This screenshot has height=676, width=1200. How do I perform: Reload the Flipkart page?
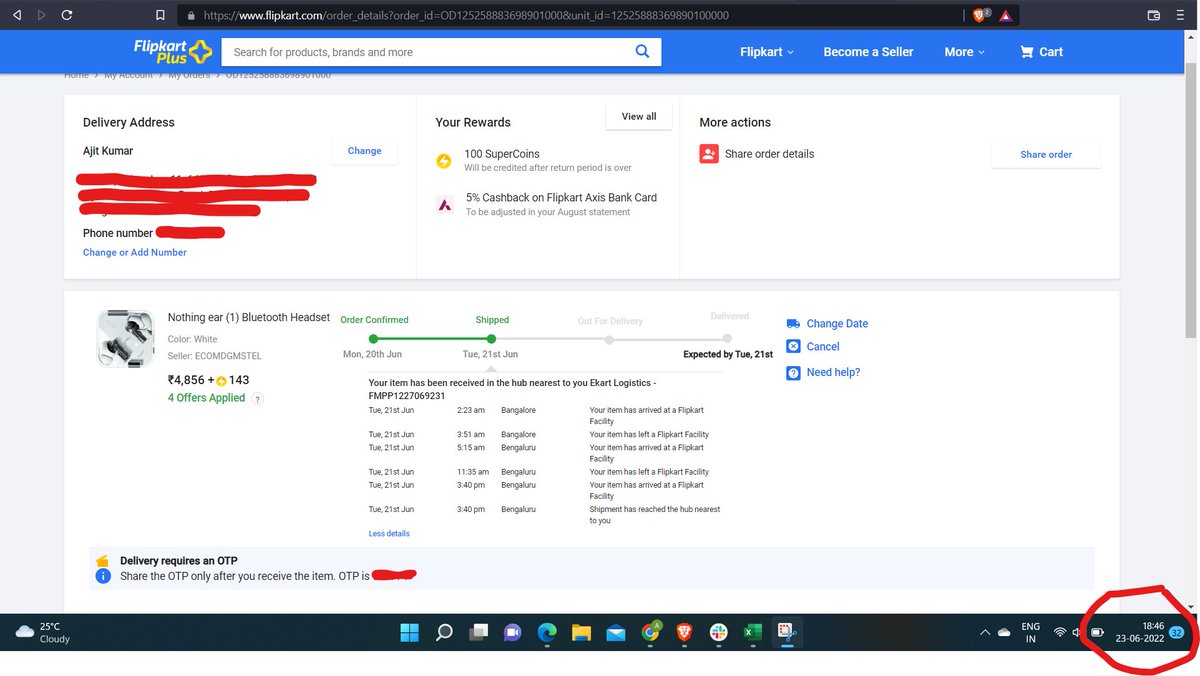tap(66, 15)
